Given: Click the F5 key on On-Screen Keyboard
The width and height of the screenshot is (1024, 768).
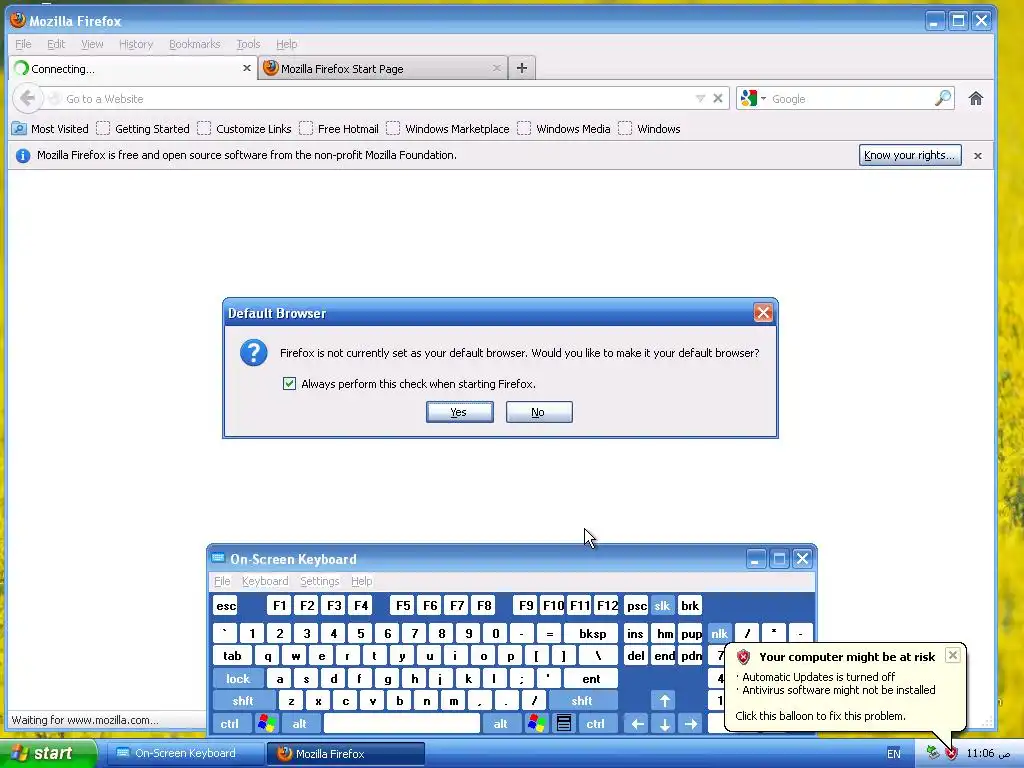Looking at the screenshot, I should pos(403,605).
